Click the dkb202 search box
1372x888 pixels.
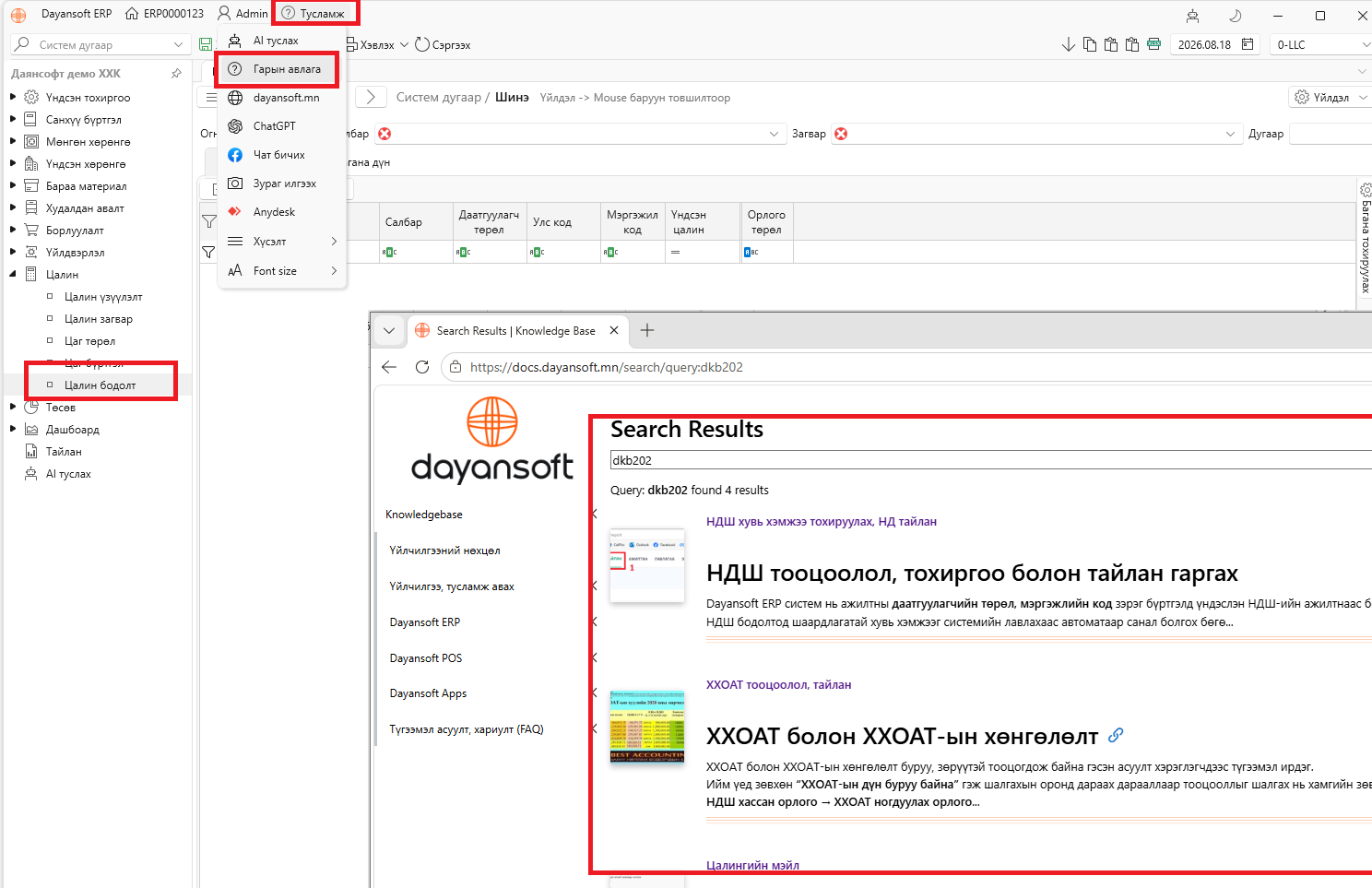(x=991, y=460)
